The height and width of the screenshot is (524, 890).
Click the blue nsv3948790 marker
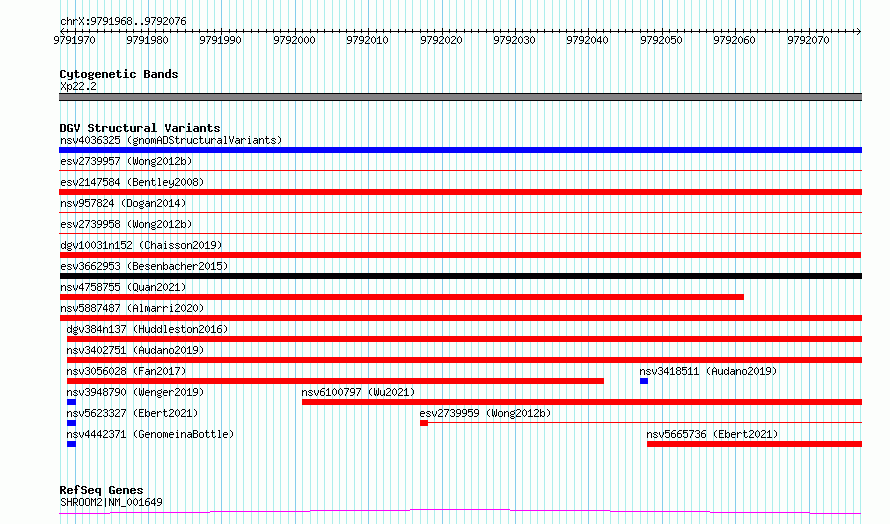(71, 402)
